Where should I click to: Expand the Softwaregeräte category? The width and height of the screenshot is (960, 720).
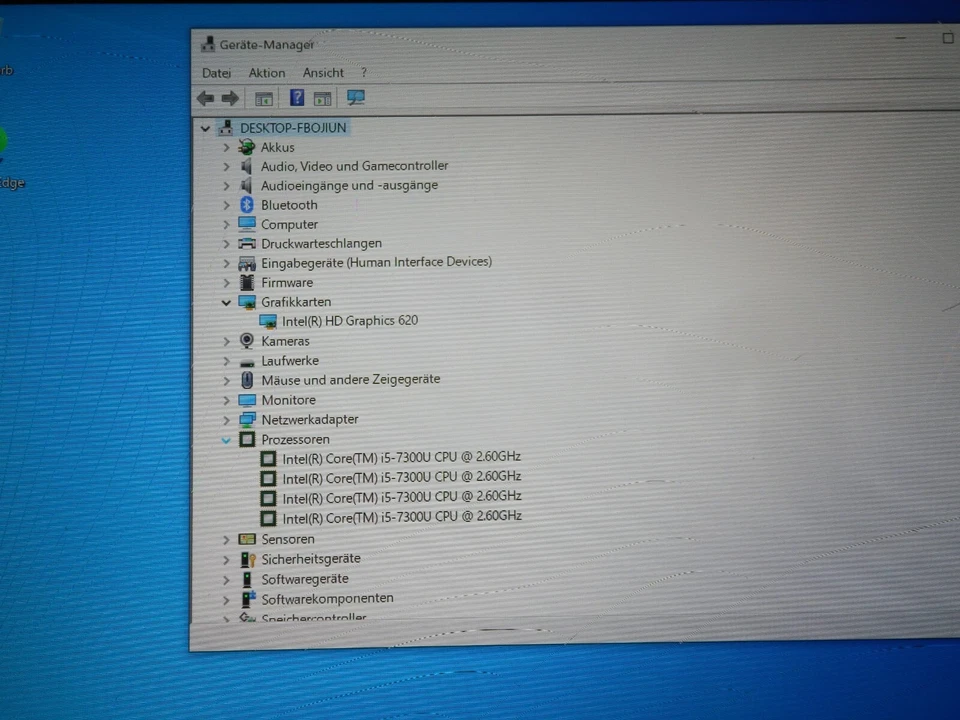point(227,579)
